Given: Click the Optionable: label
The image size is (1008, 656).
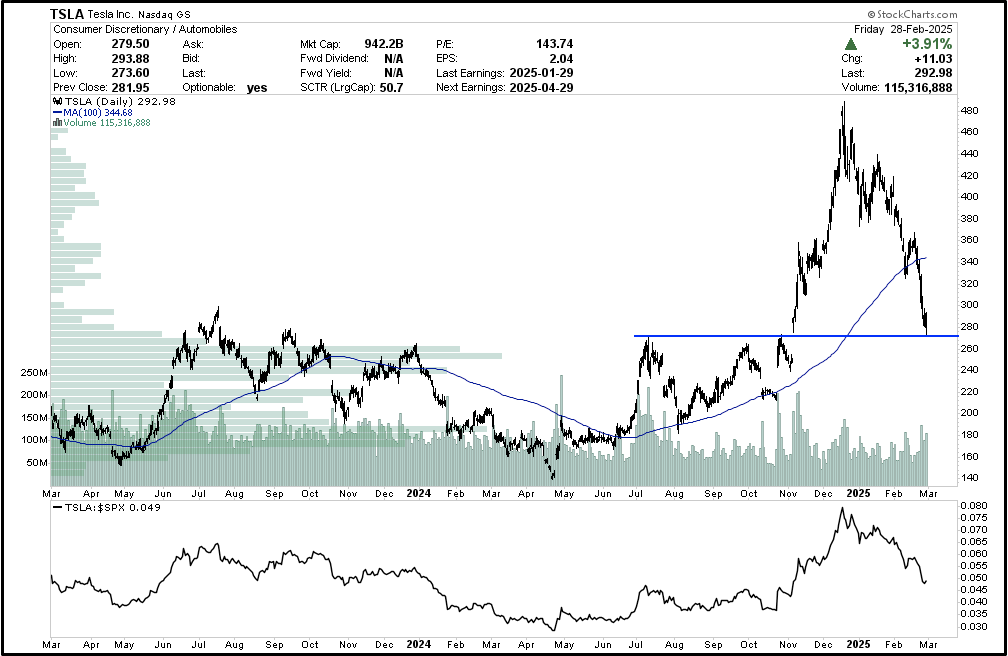Looking at the screenshot, I should [209, 87].
